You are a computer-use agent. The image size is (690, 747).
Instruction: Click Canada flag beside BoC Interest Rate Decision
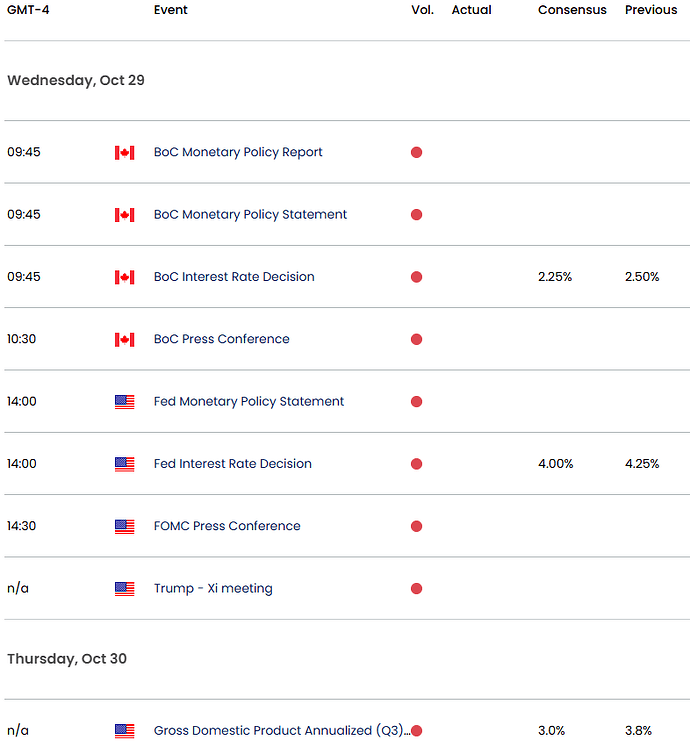124,277
